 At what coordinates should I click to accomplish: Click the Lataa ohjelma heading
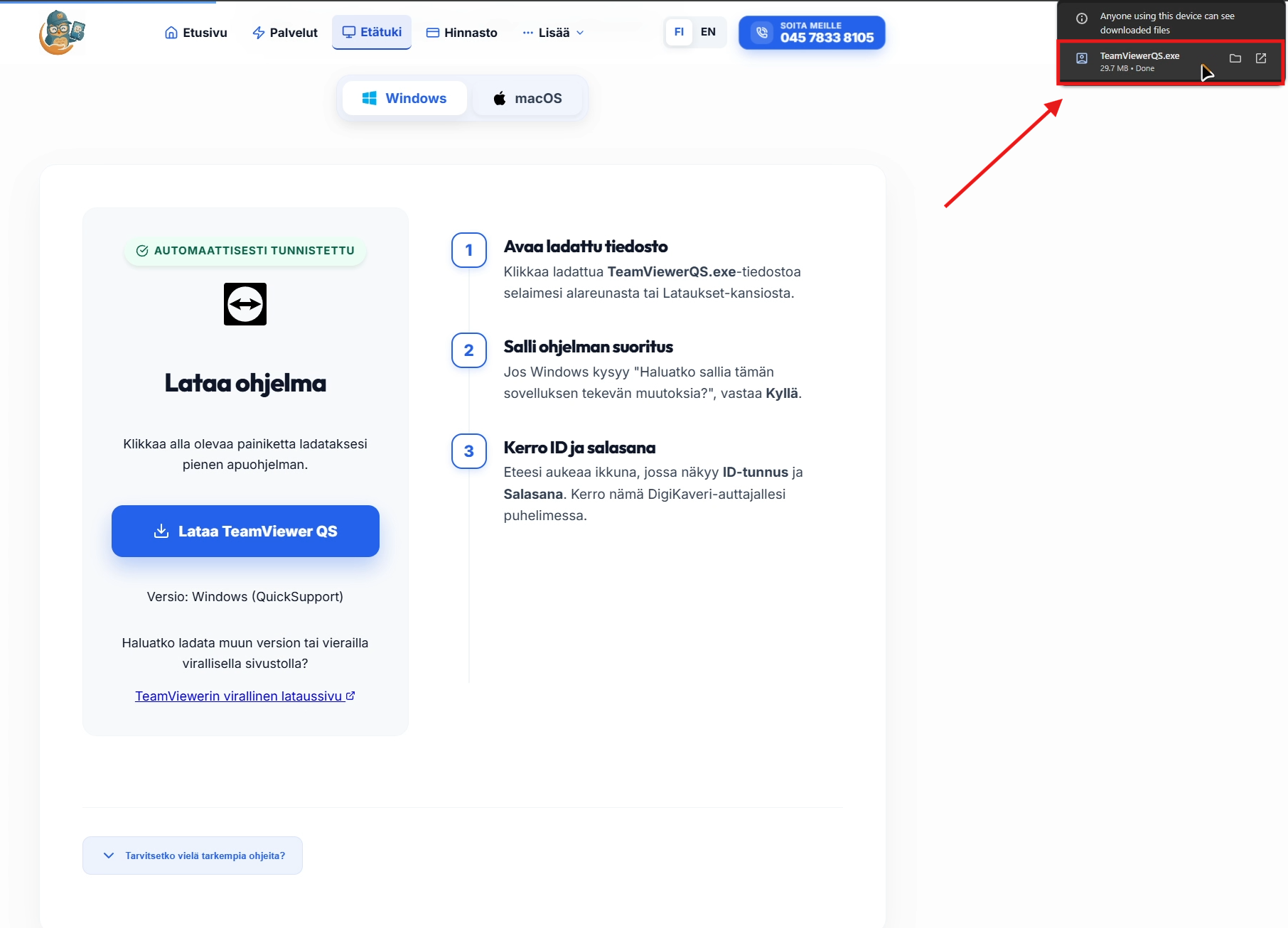pyautogui.click(x=245, y=384)
